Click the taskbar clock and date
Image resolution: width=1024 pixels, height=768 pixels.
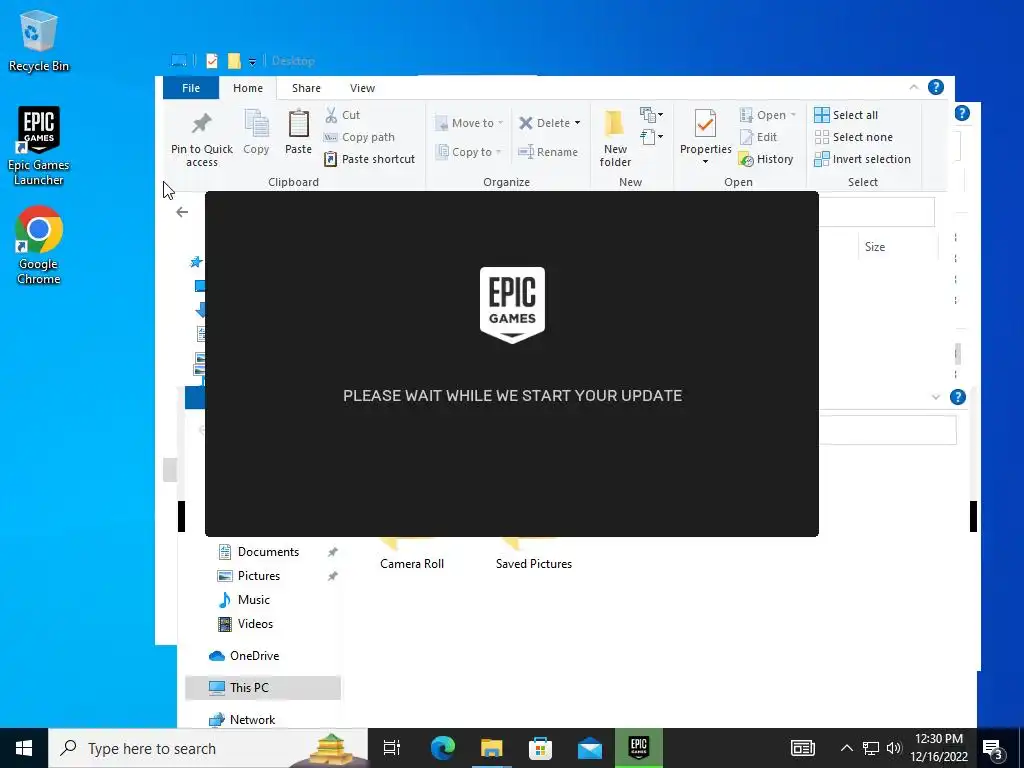coord(938,748)
